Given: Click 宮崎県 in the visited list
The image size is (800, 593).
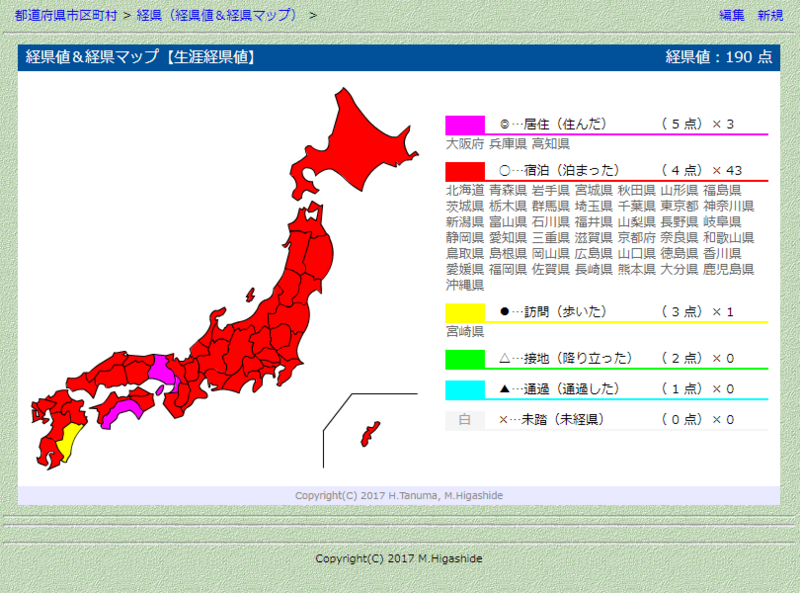Looking at the screenshot, I should 465,332.
